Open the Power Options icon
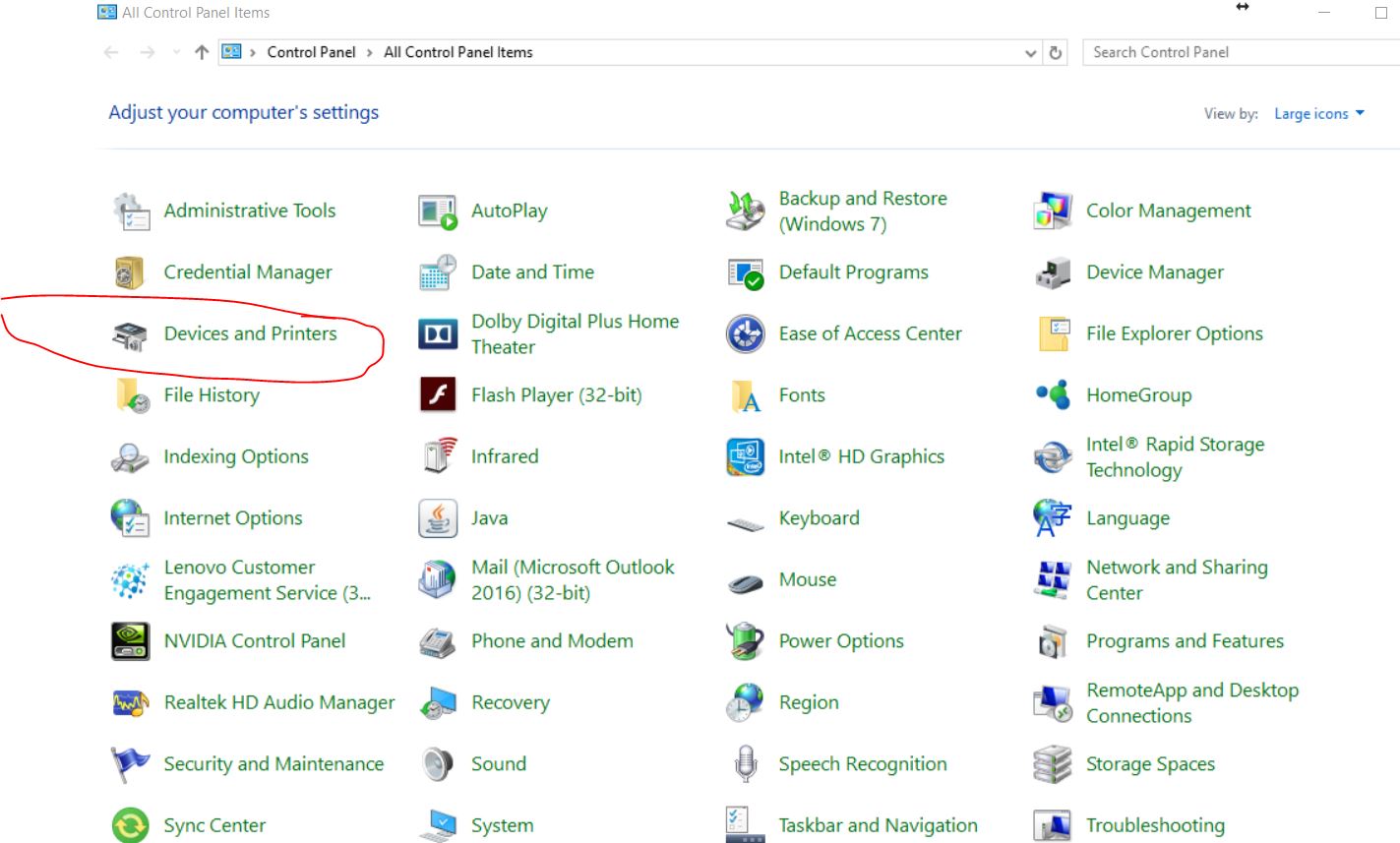This screenshot has width=1400, height=843. tap(745, 641)
